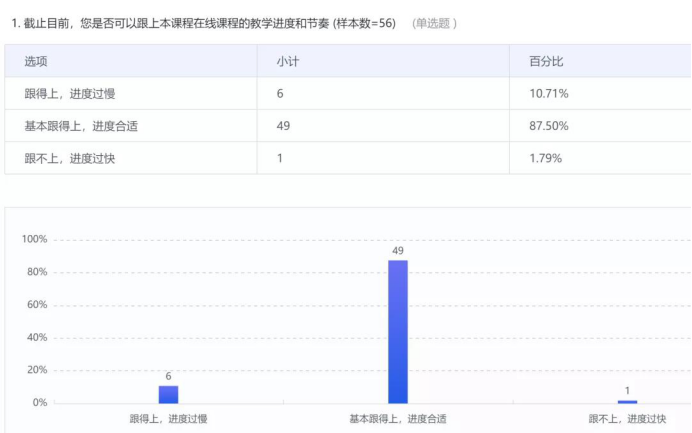Screen dimensions: 692x433
Task: Click the 小计 column header
Action: point(288,61)
